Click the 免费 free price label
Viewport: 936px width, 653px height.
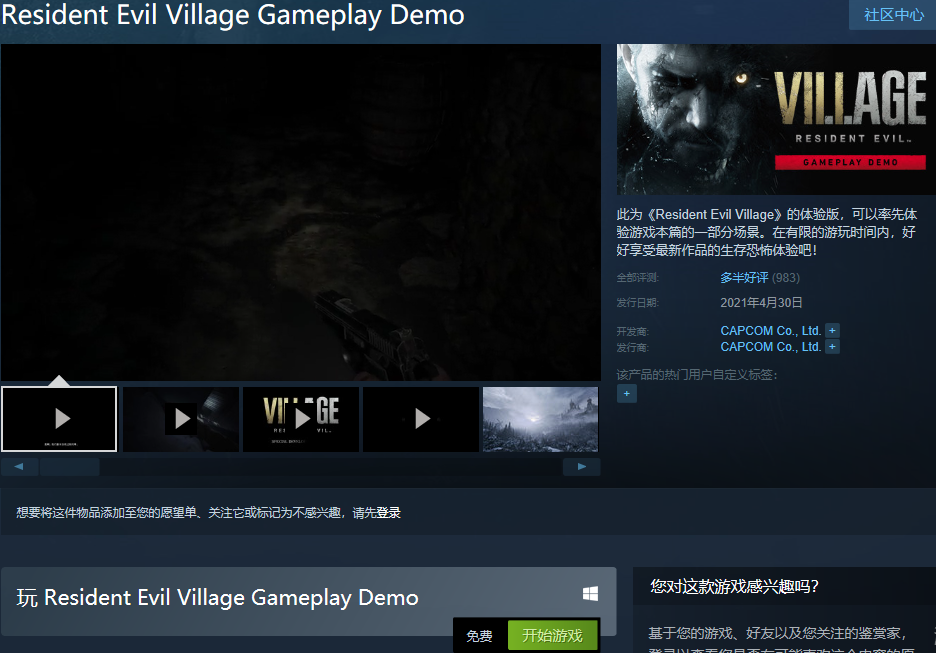479,636
